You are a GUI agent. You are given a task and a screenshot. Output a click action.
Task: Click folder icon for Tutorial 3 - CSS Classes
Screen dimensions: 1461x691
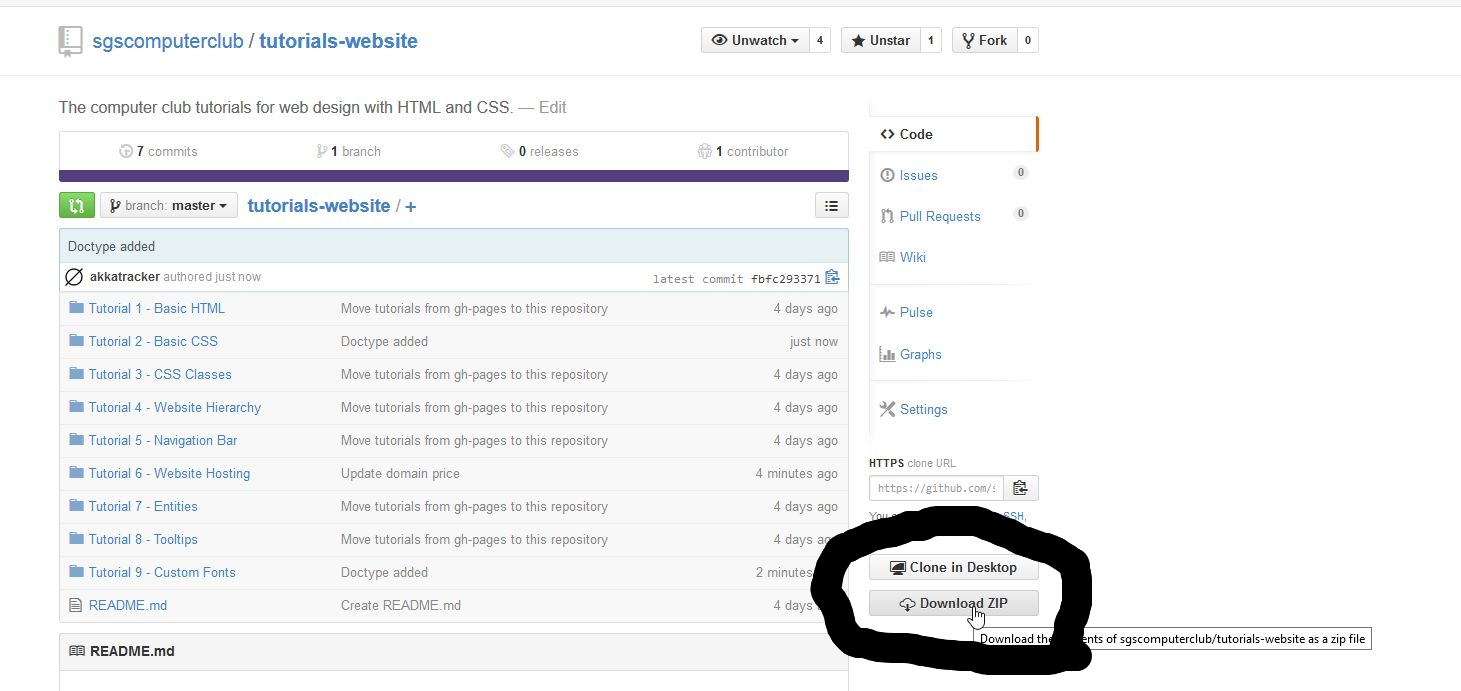[x=76, y=374]
